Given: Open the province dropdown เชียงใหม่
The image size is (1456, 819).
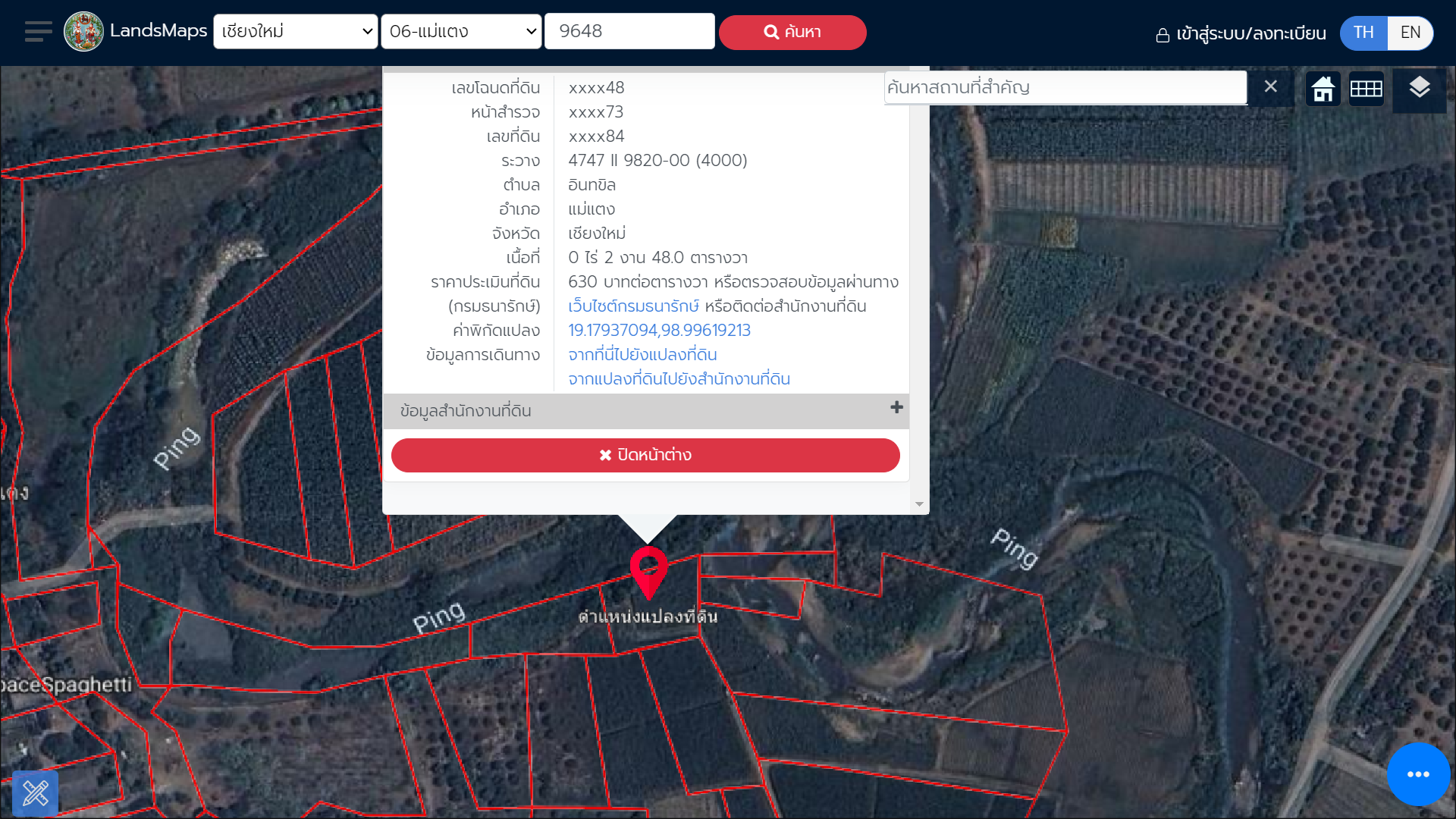Looking at the screenshot, I should pos(296,32).
